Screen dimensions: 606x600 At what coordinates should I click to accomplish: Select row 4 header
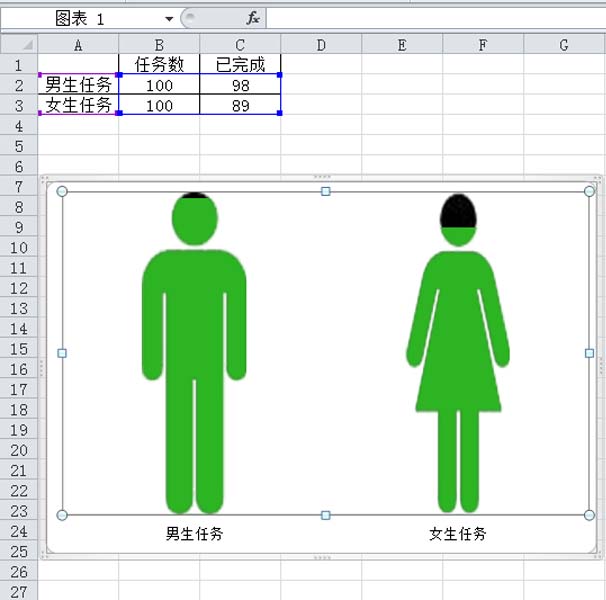(19, 125)
